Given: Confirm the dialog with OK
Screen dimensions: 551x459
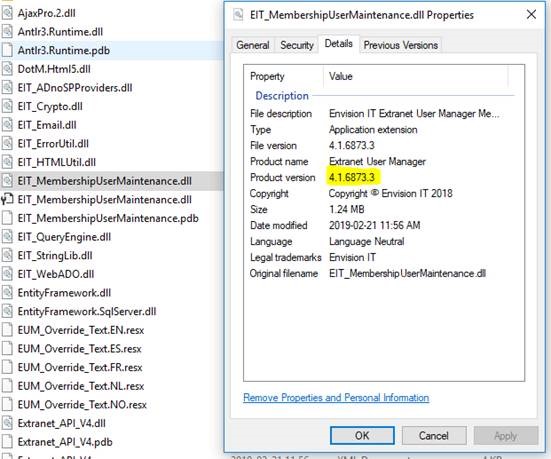Looking at the screenshot, I should (x=362, y=436).
